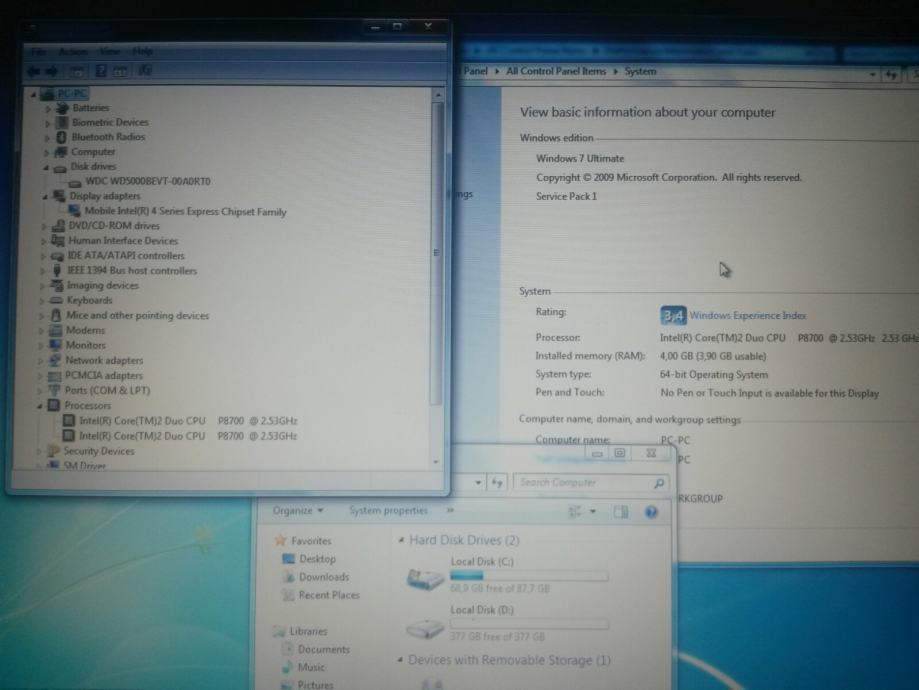This screenshot has height=690, width=919.
Task: Click the scroll down arrow in Device Manager
Action: (x=436, y=462)
